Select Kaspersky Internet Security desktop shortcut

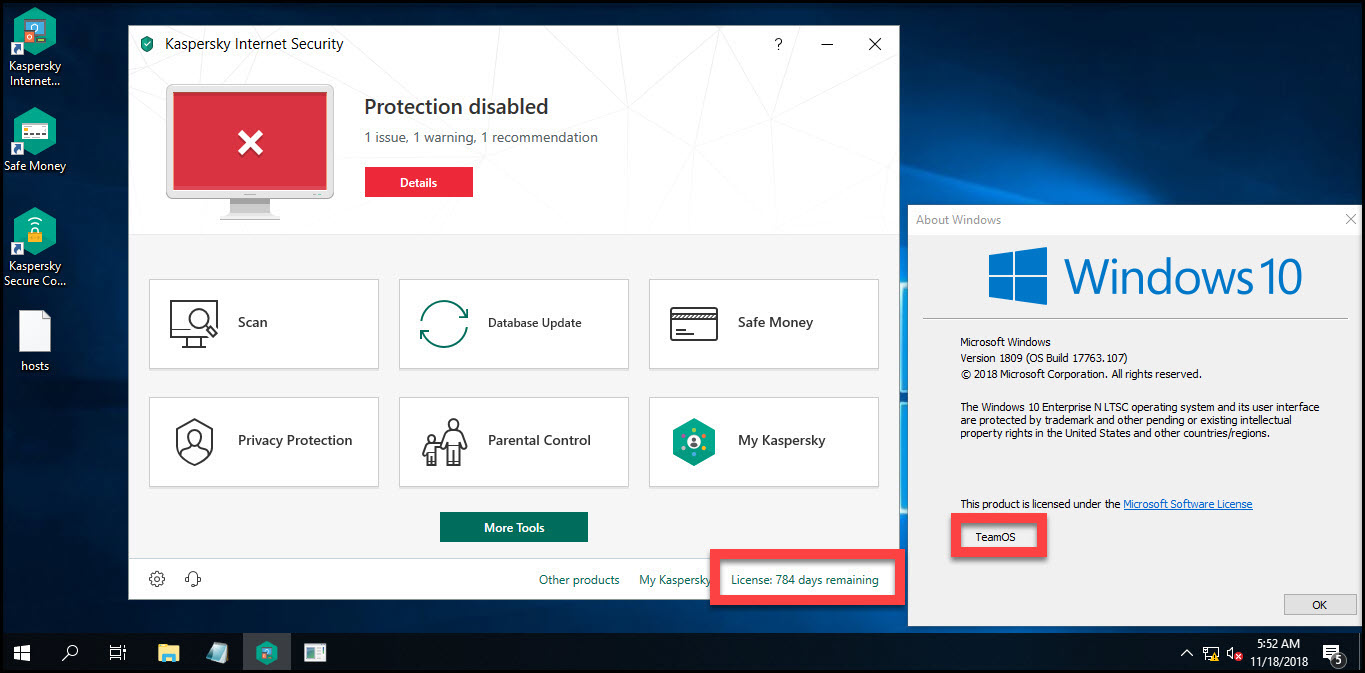tap(35, 48)
